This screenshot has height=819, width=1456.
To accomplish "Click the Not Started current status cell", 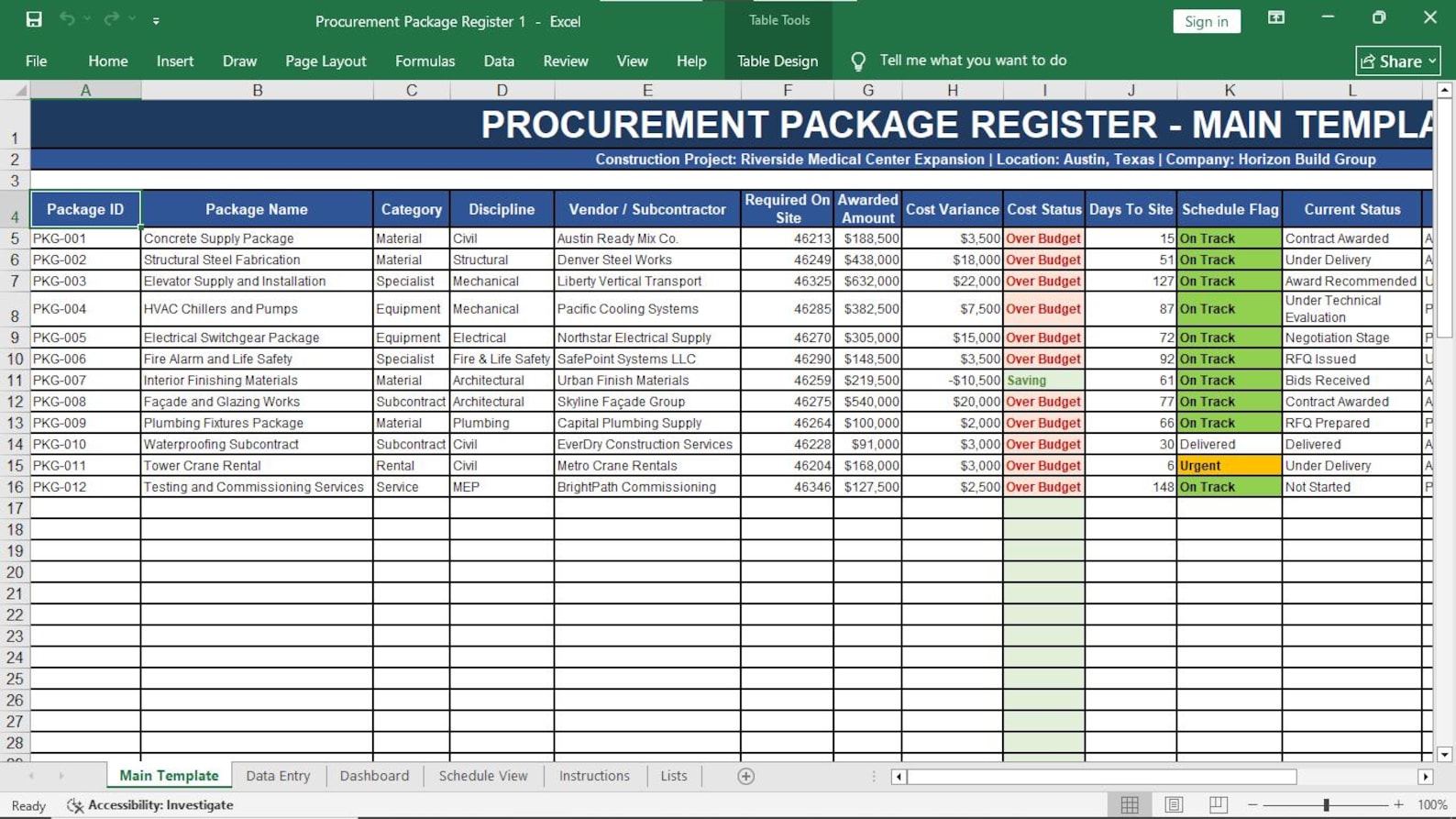I will click(x=1352, y=486).
